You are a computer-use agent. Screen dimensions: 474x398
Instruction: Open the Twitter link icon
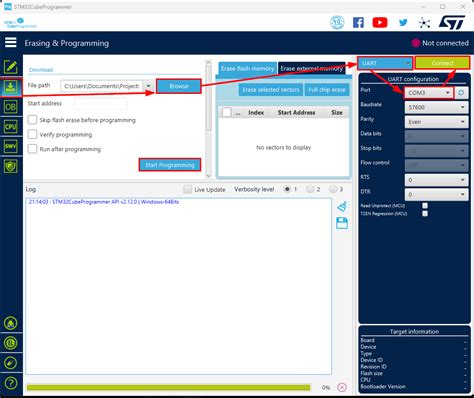click(403, 23)
